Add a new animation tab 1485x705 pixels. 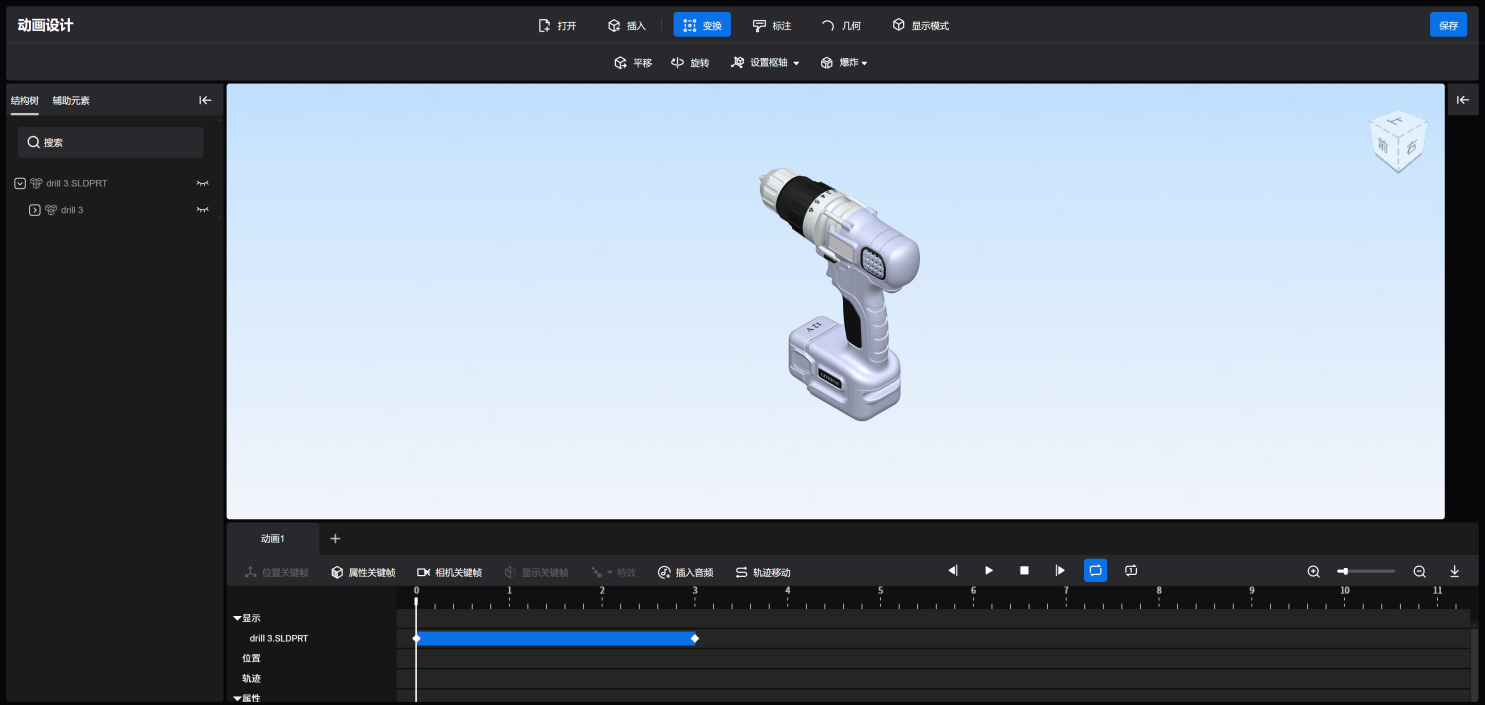(x=335, y=538)
